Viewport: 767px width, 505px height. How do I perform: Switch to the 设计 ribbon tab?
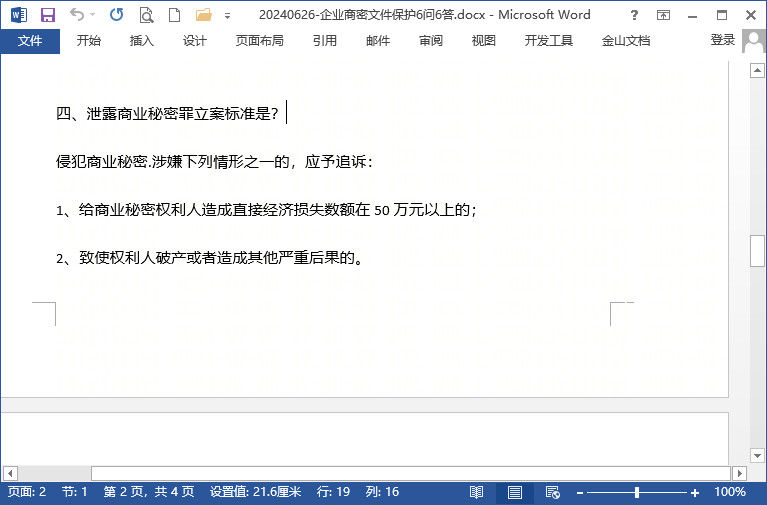pyautogui.click(x=195, y=41)
